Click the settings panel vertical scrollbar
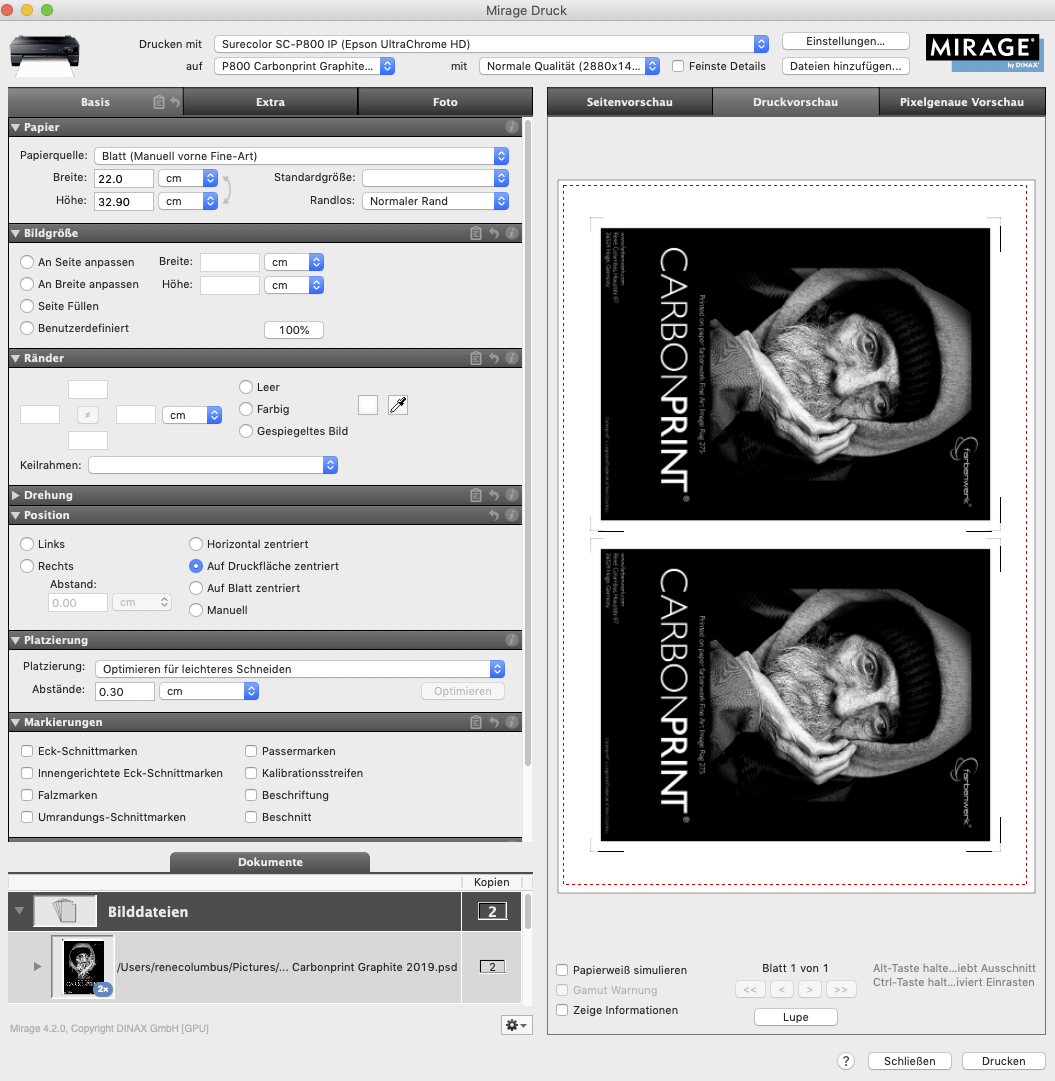Image resolution: width=1055 pixels, height=1081 pixels. [x=528, y=441]
